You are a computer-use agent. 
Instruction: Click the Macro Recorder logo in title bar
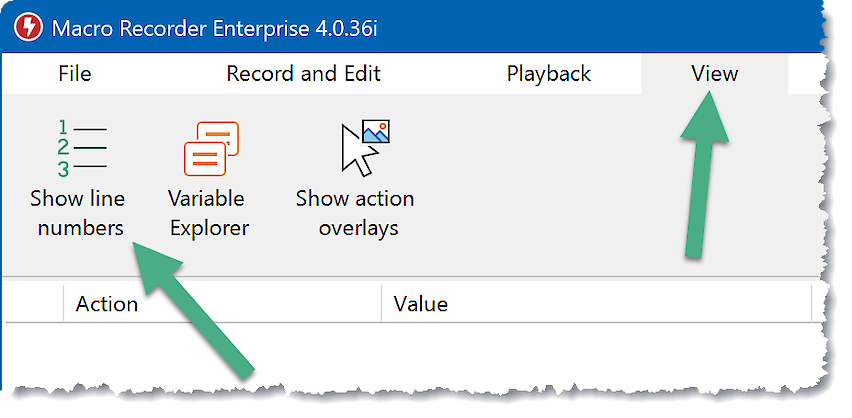coord(22,25)
